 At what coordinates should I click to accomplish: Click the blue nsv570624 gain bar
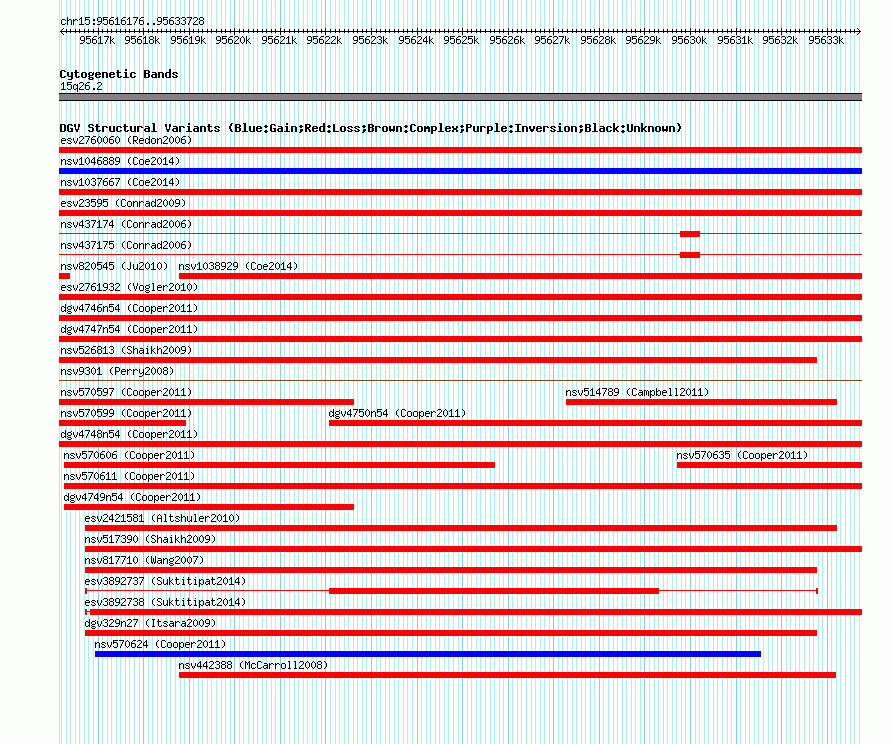click(x=427, y=654)
